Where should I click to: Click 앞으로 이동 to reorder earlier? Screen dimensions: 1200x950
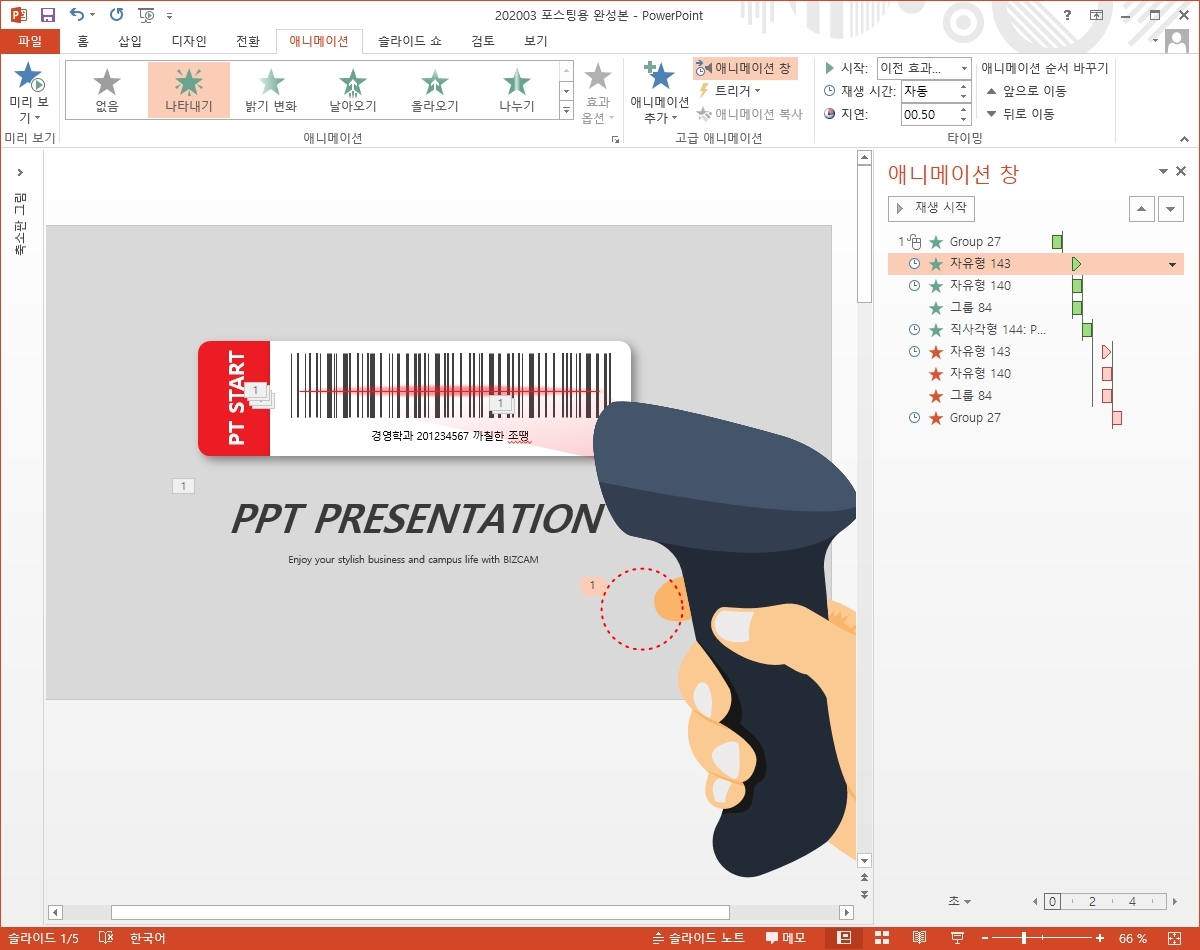click(1027, 91)
